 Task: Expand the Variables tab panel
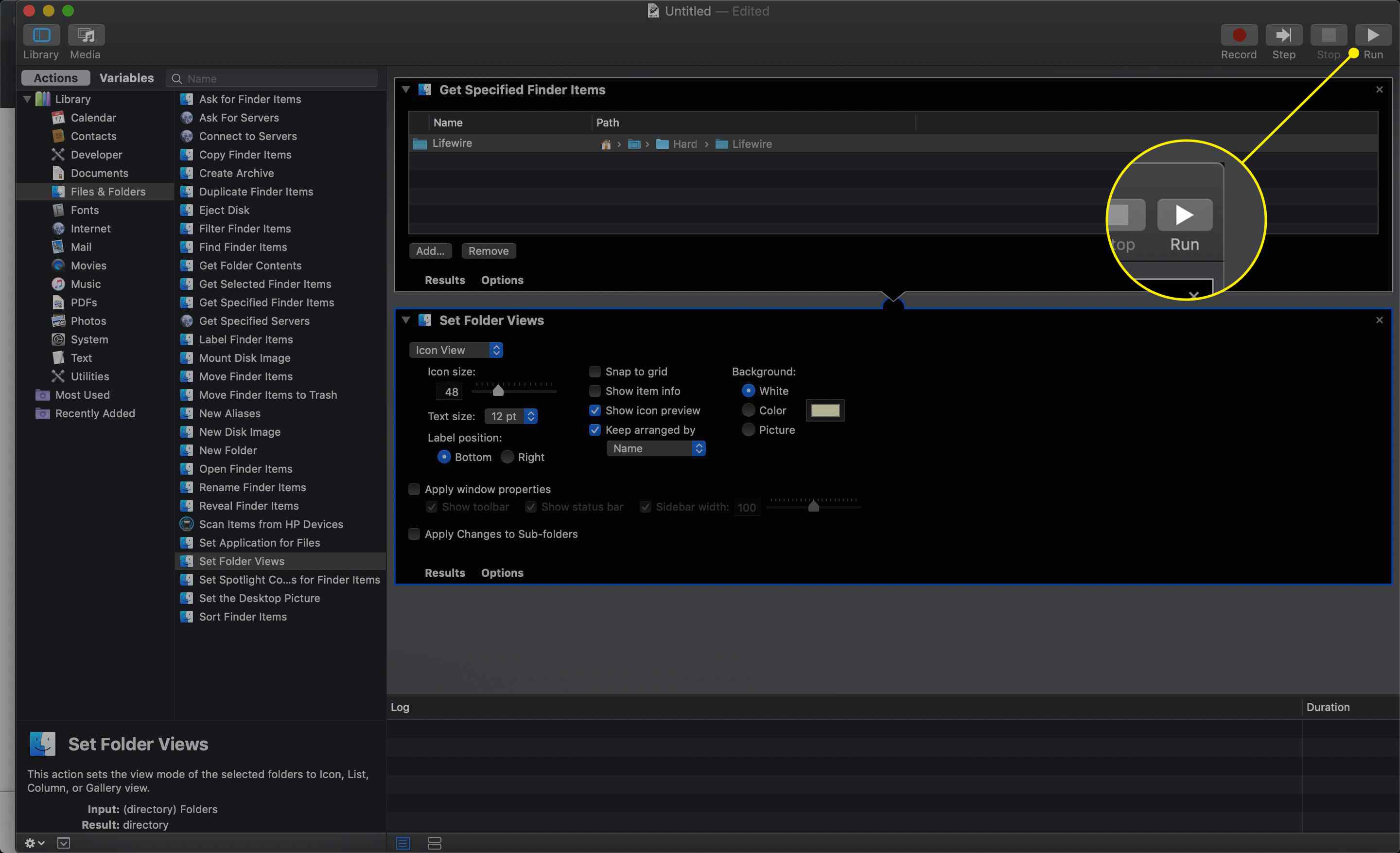tap(126, 77)
